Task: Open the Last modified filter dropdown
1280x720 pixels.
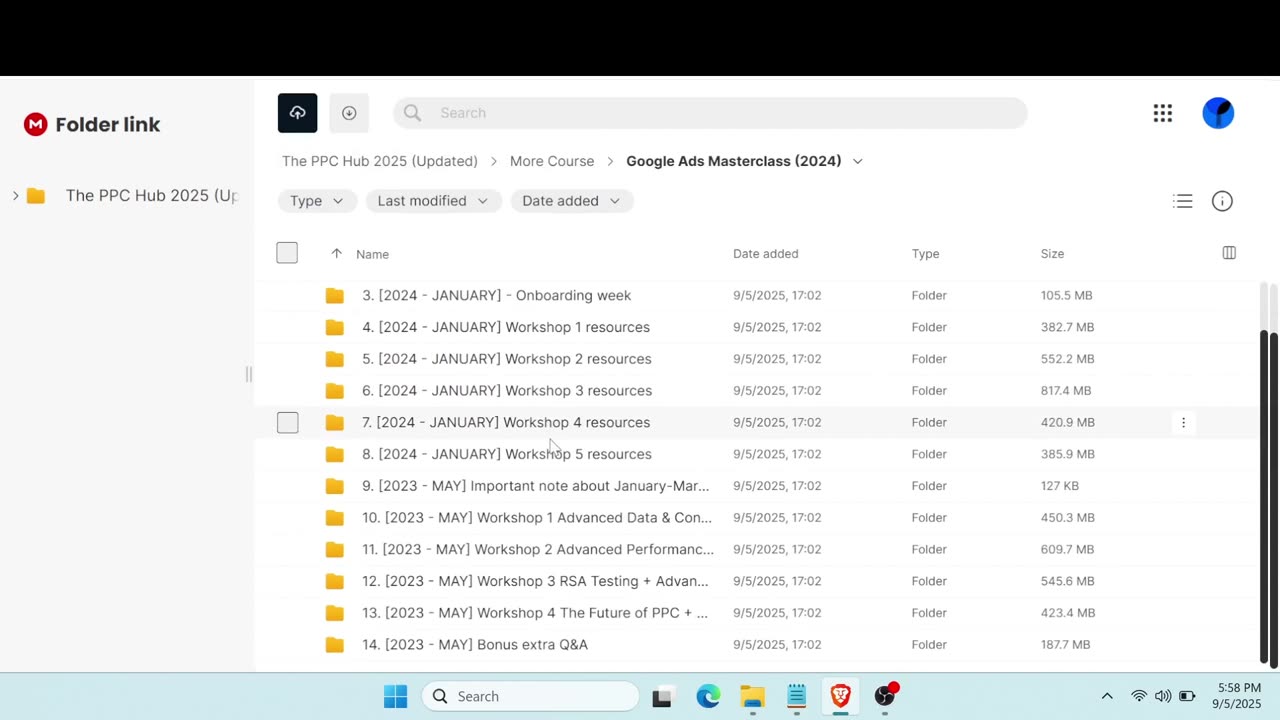Action: 432,201
